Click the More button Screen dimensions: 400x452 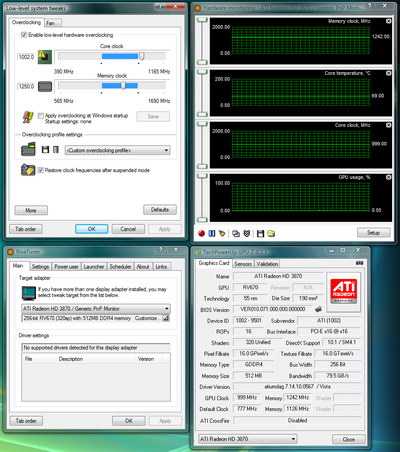pyautogui.click(x=31, y=210)
